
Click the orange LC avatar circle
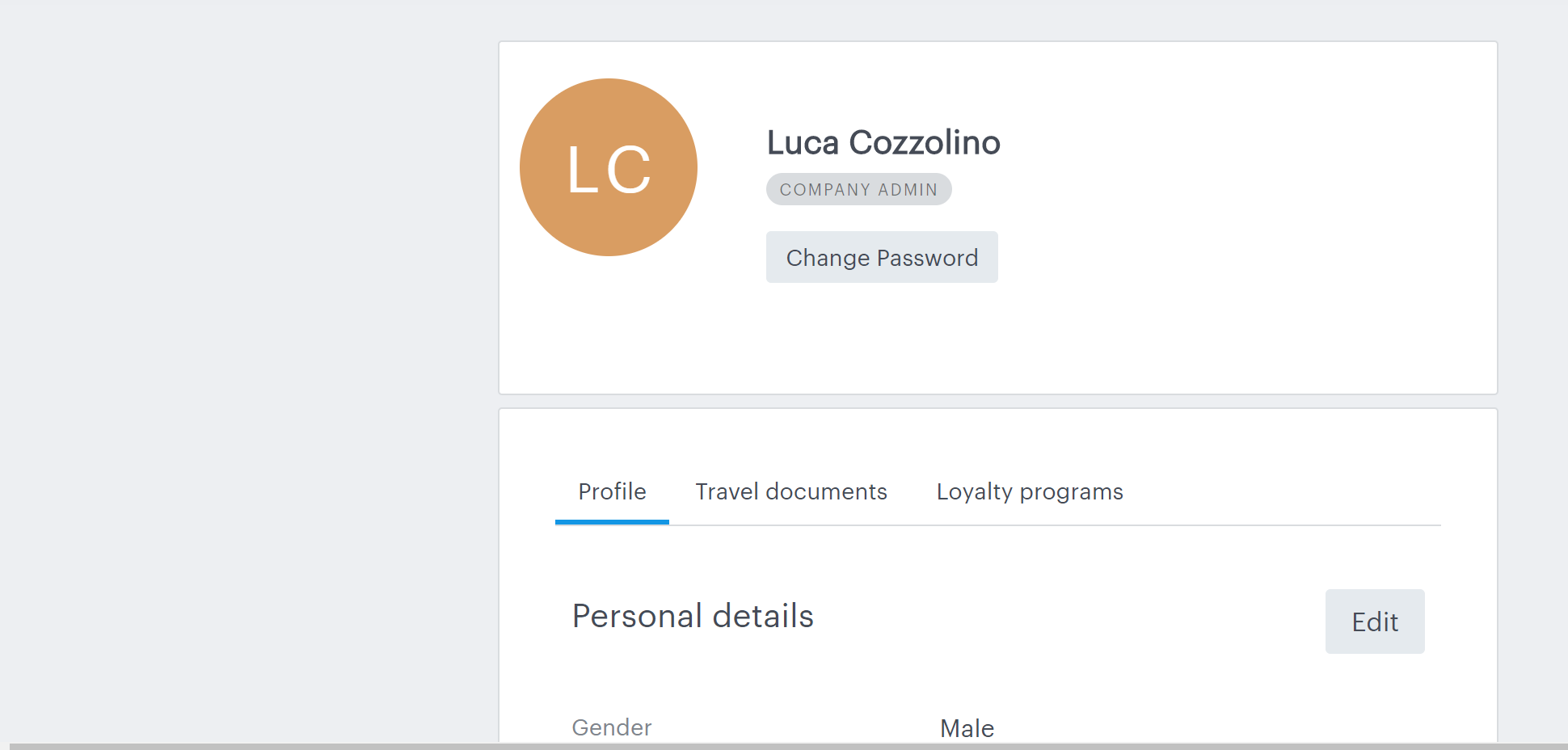[x=609, y=167]
